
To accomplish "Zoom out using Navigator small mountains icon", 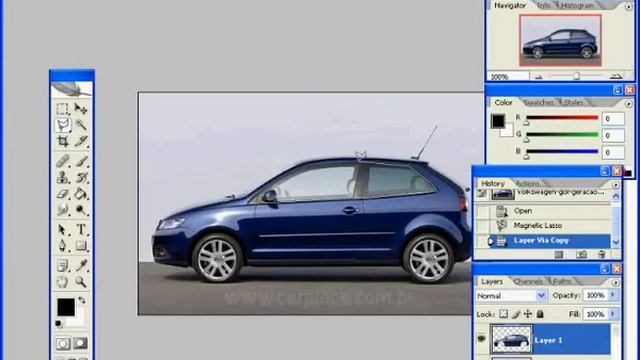I will [x=539, y=76].
